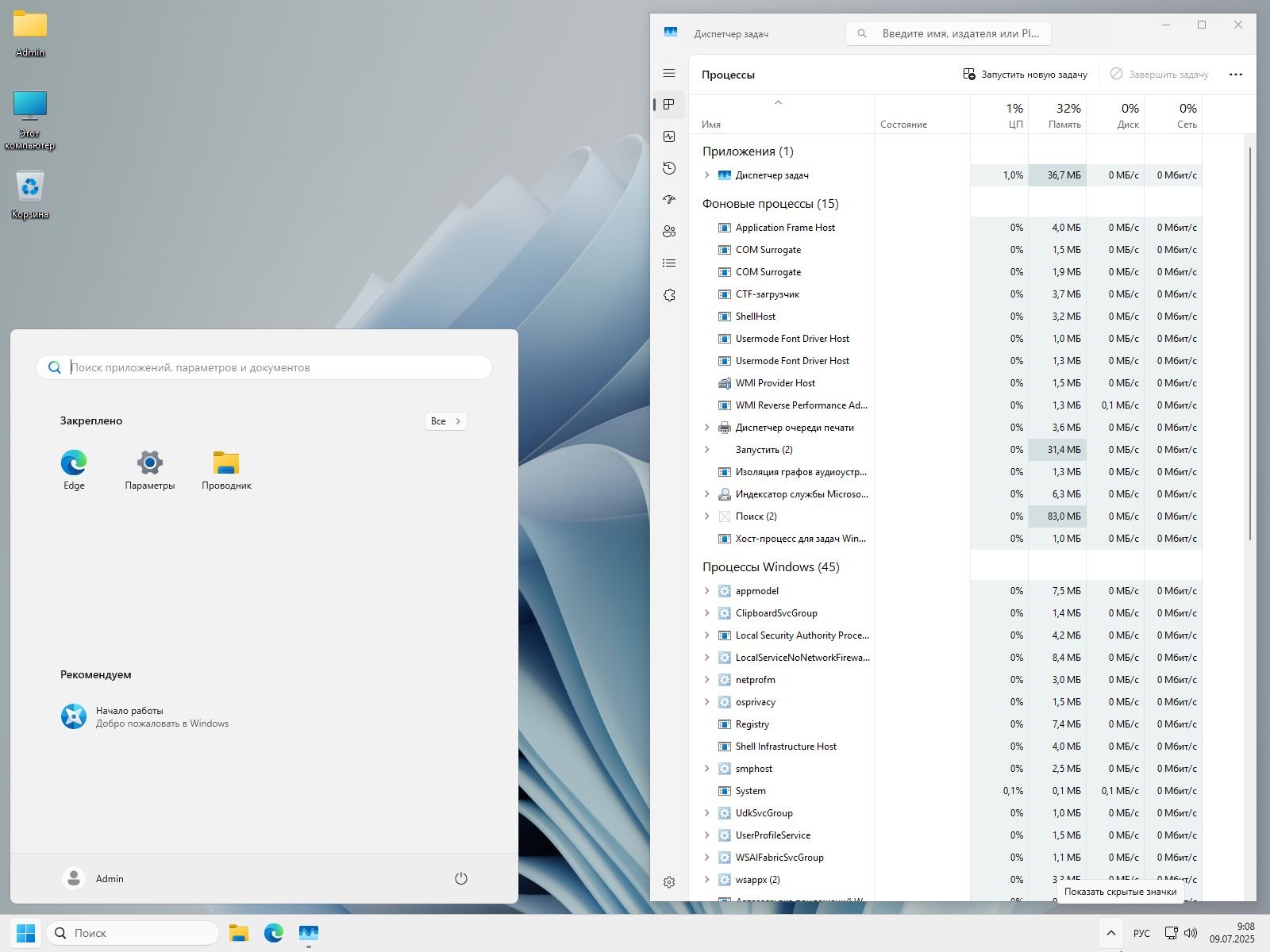Select the Processes sidebar icon
The width and height of the screenshot is (1270, 952).
(669, 105)
